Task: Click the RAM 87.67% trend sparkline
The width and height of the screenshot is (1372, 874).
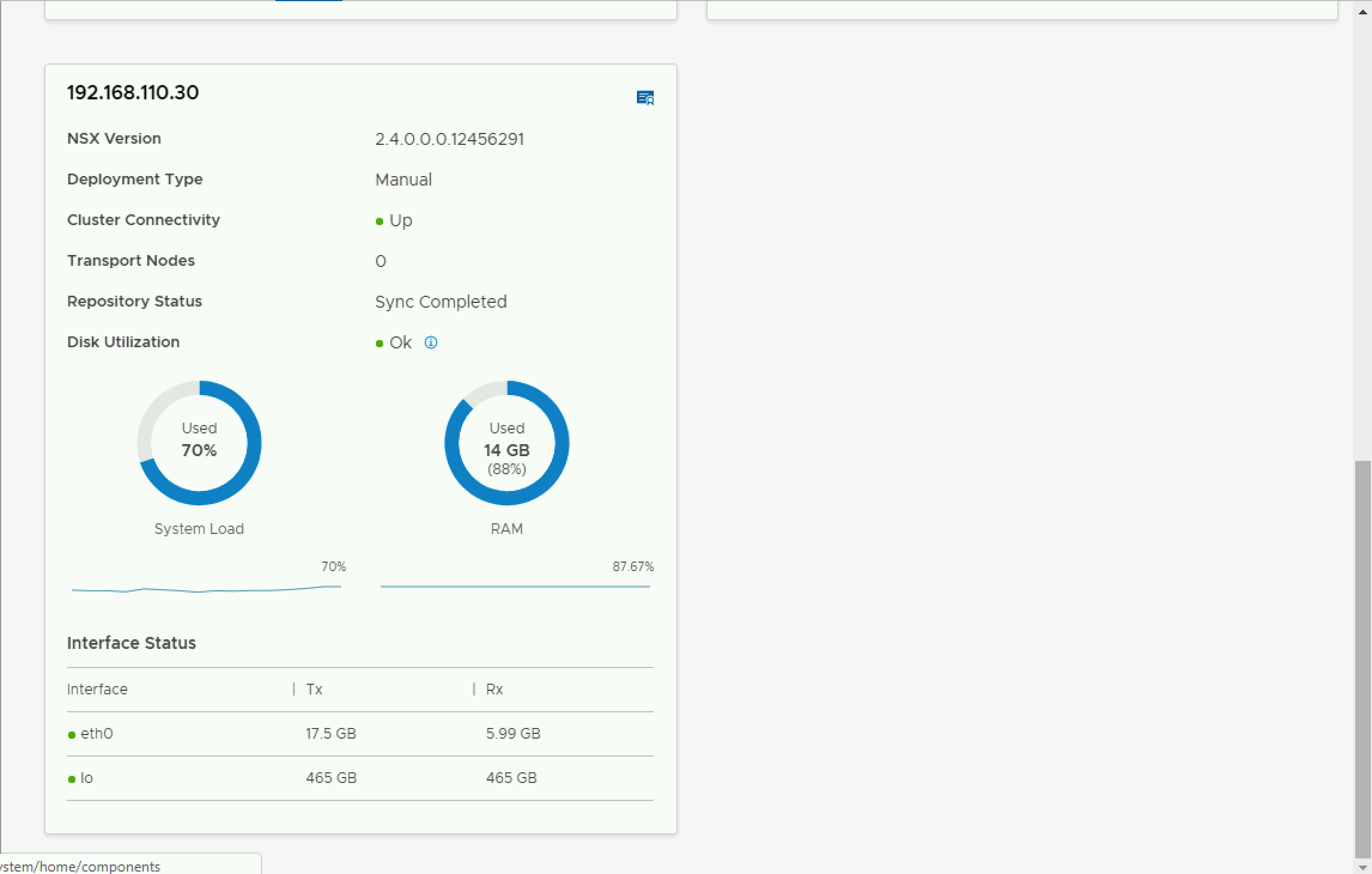Action: click(515, 586)
